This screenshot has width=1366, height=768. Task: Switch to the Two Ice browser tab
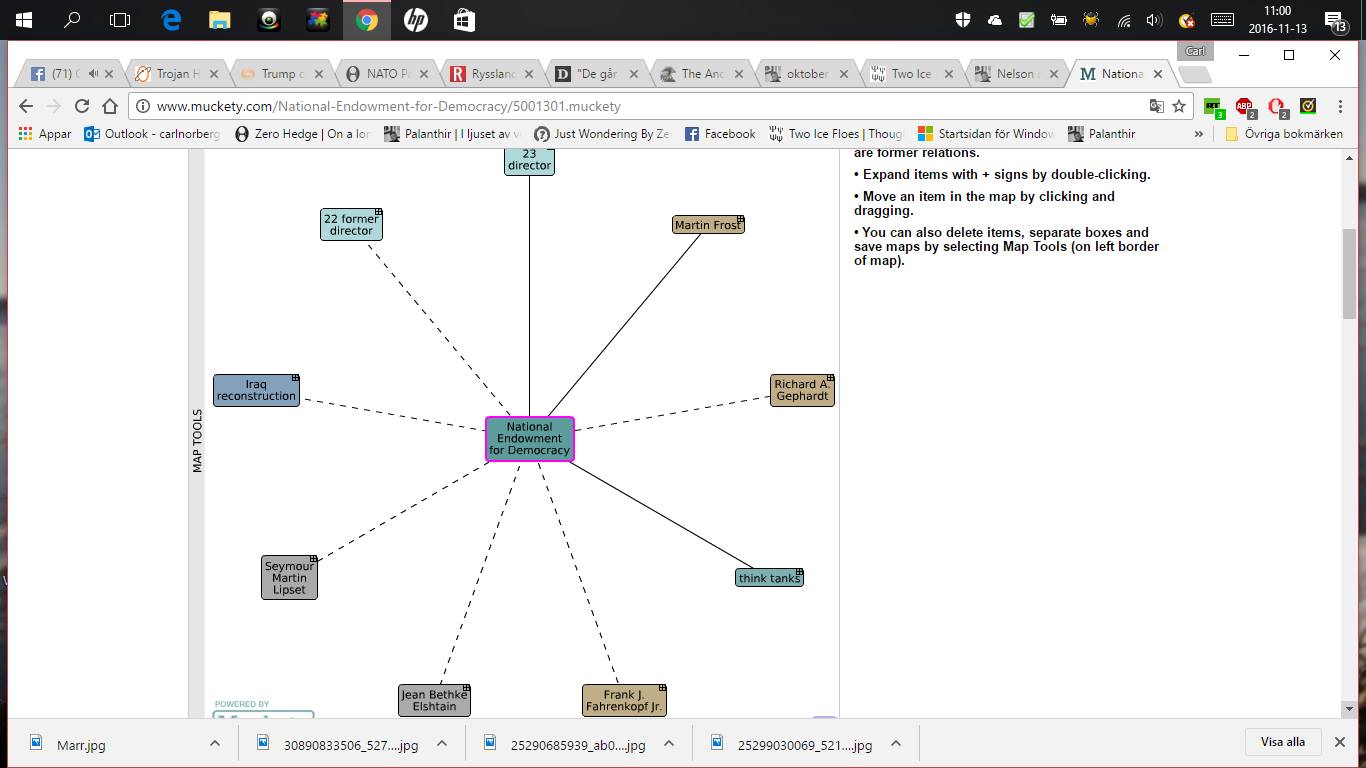click(910, 74)
